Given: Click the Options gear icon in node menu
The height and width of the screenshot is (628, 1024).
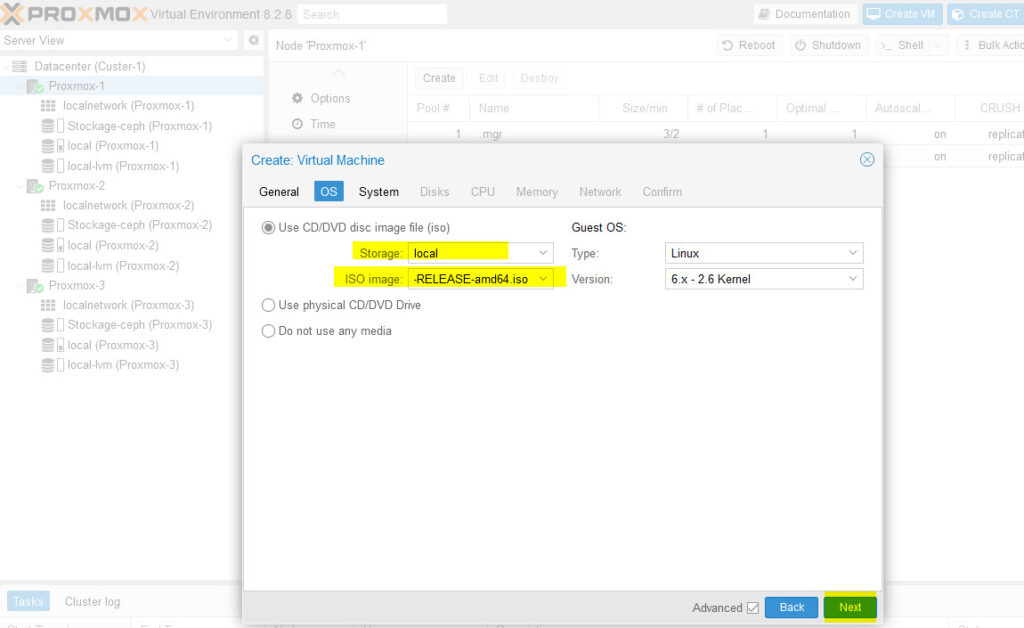Looking at the screenshot, I should (297, 98).
